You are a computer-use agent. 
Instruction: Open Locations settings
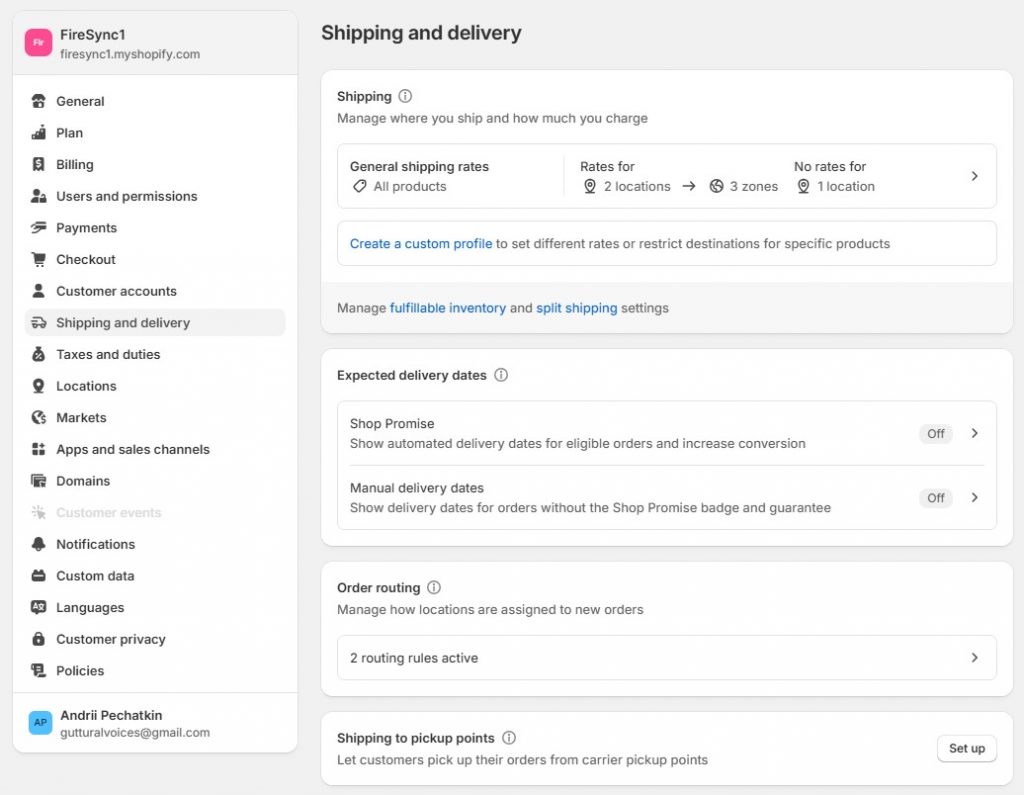(155, 386)
